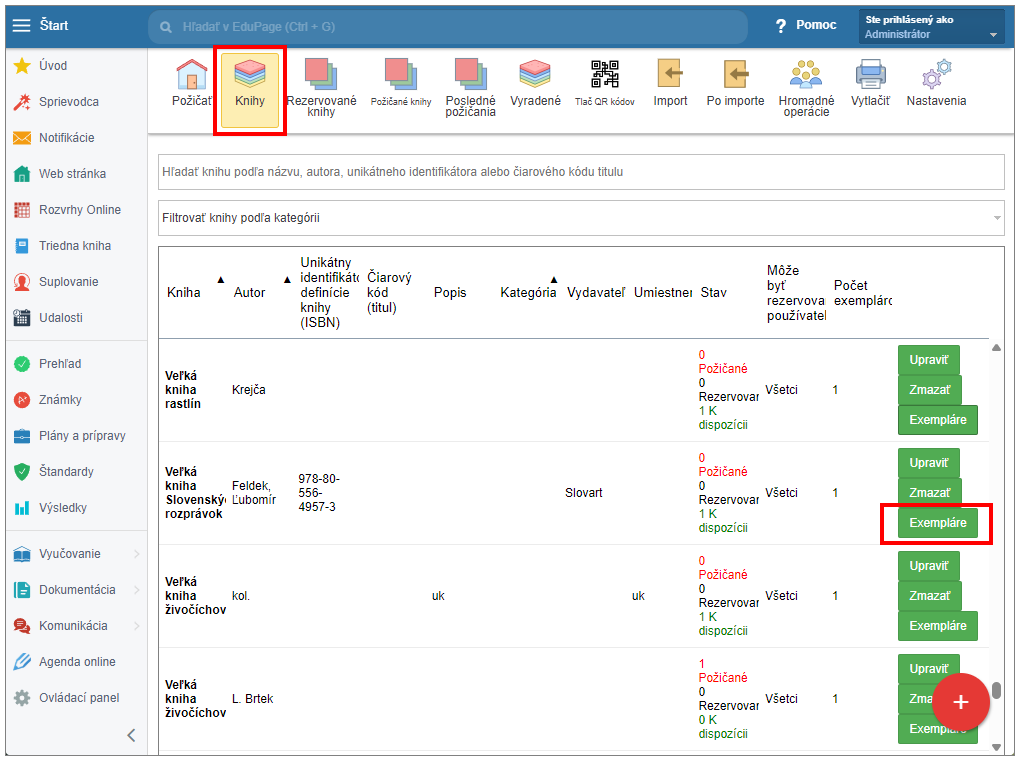Open the Administrátor account dropdown
The image size is (1020, 761).
coord(930,27)
